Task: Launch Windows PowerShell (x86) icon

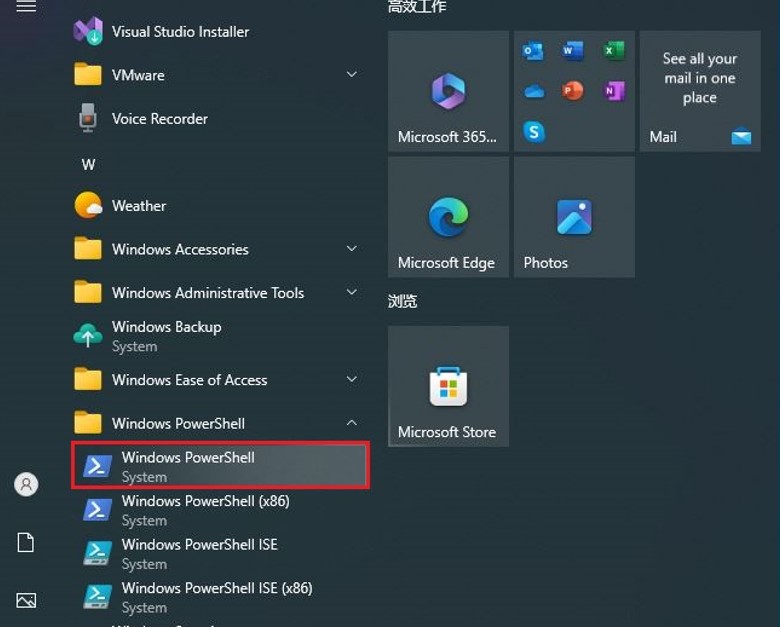Action: coord(97,510)
